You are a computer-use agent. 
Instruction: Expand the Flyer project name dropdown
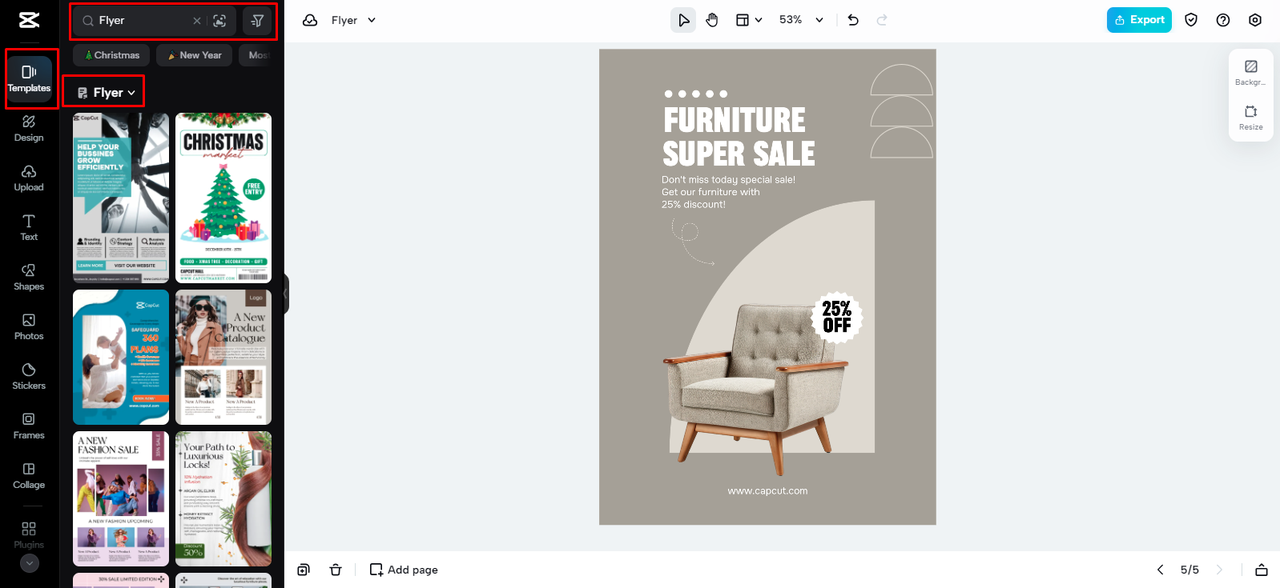click(x=354, y=20)
